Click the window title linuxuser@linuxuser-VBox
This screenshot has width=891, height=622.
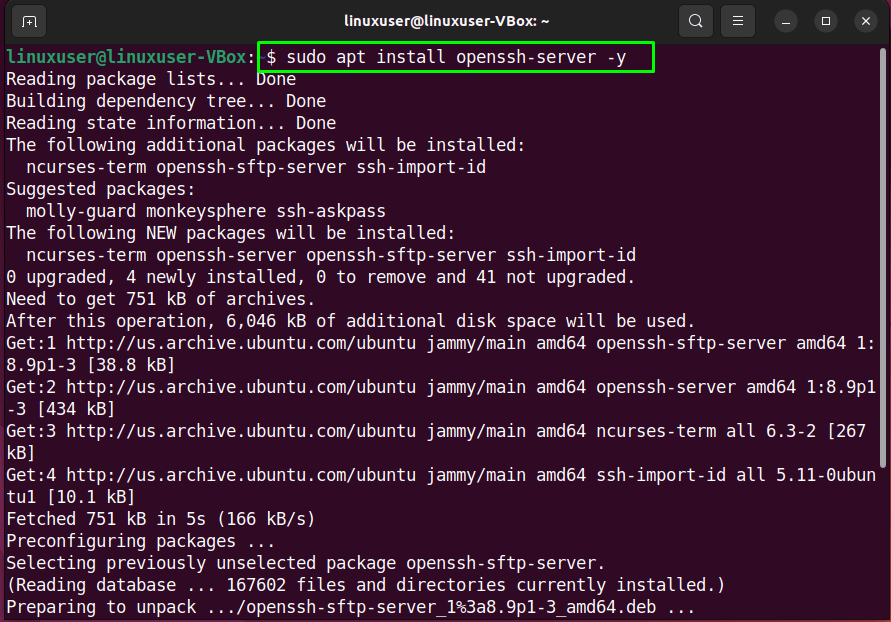[447, 22]
